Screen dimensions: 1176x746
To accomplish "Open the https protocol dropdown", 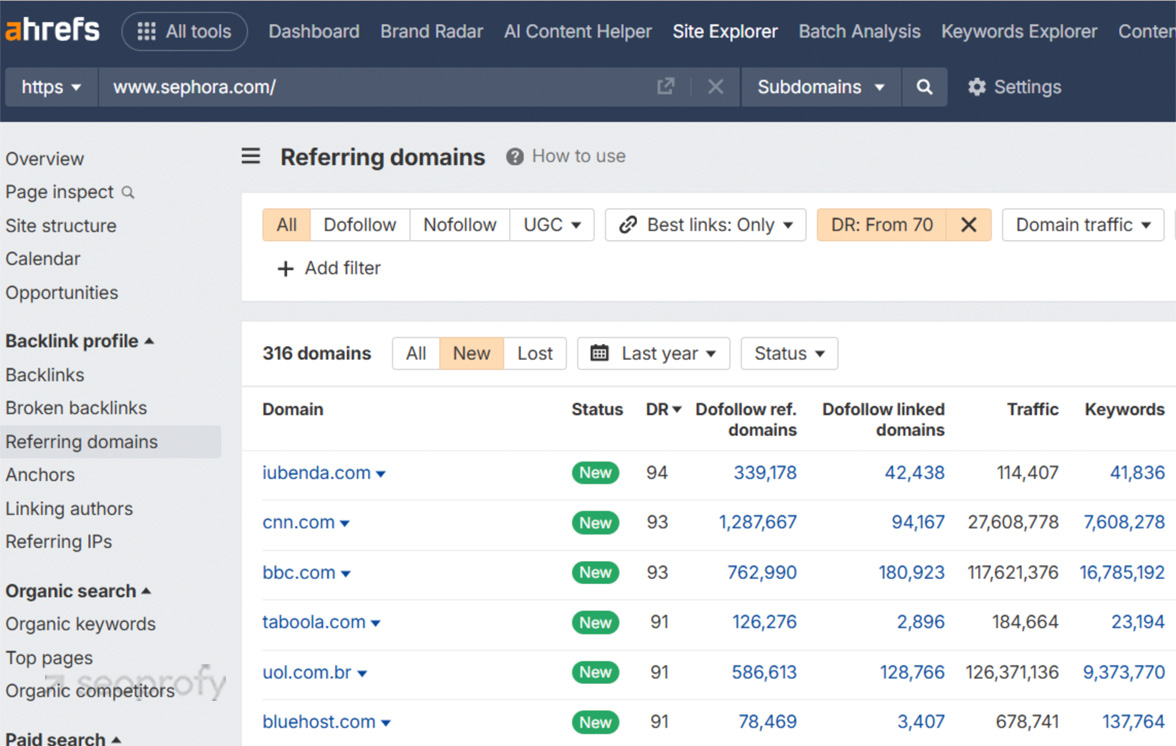I will (x=51, y=87).
